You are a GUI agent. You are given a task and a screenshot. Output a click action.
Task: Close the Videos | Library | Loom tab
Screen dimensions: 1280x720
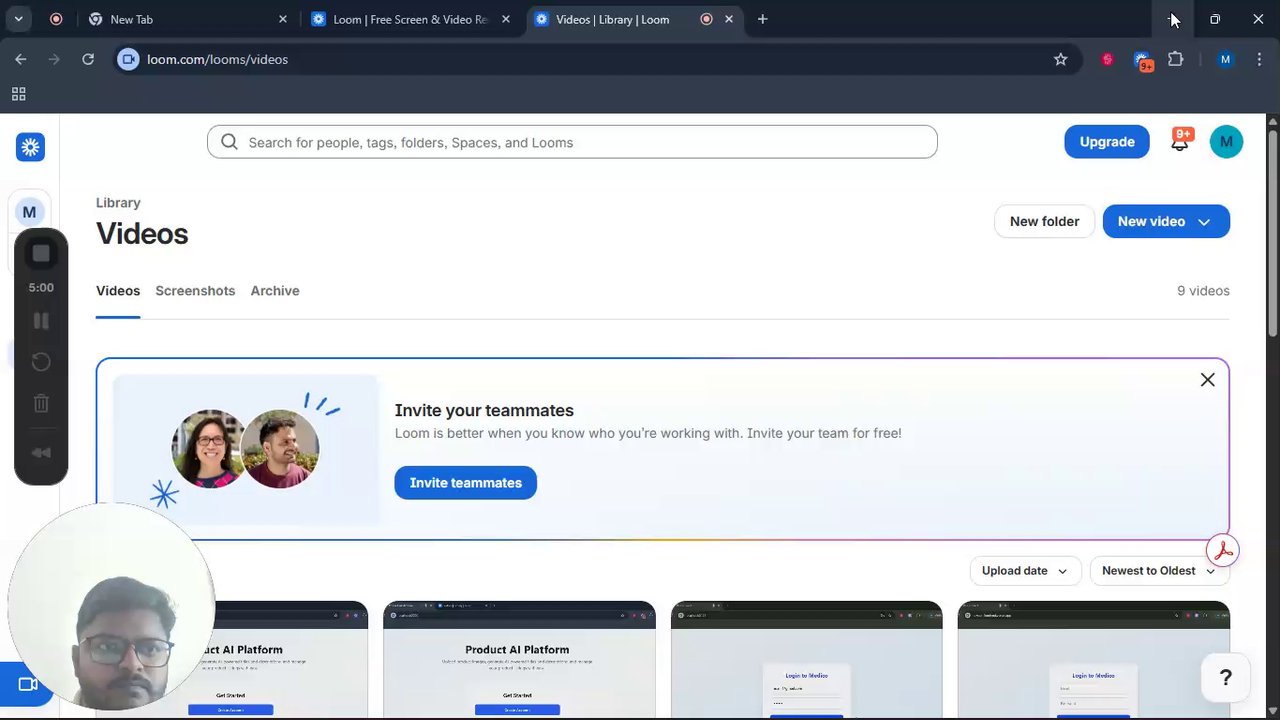pyautogui.click(x=729, y=19)
